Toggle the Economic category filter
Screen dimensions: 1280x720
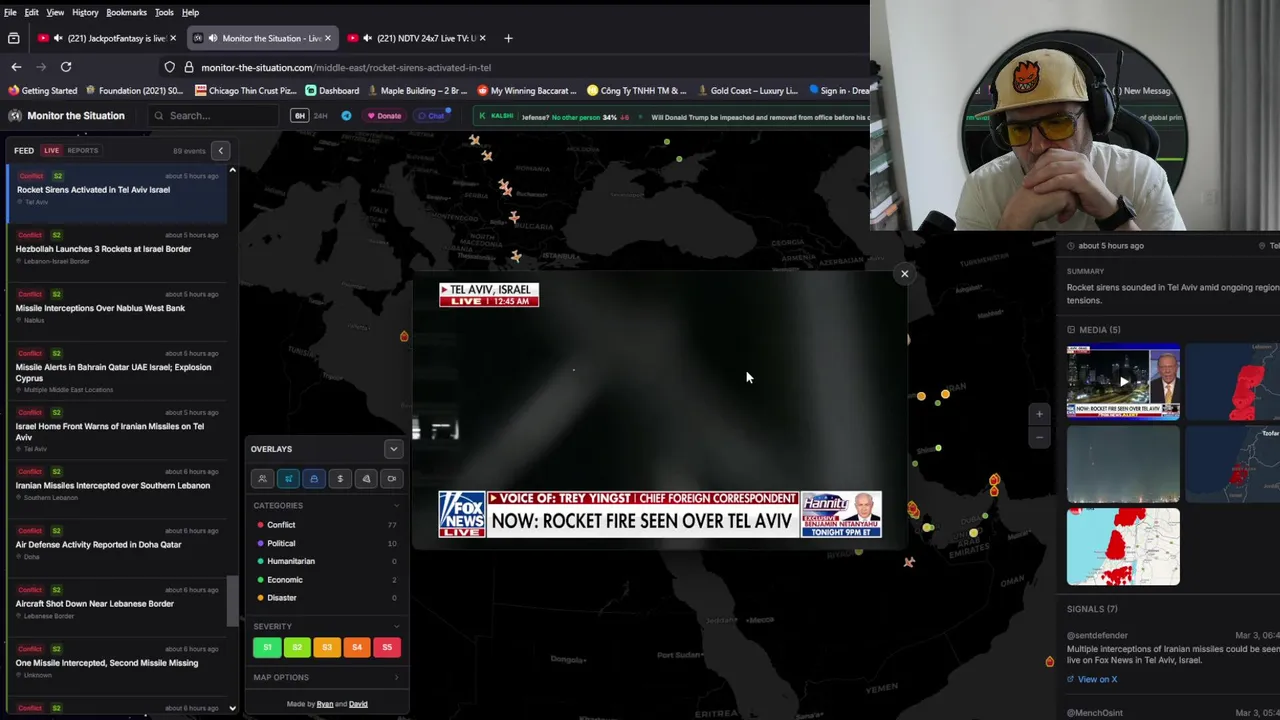pos(326,579)
